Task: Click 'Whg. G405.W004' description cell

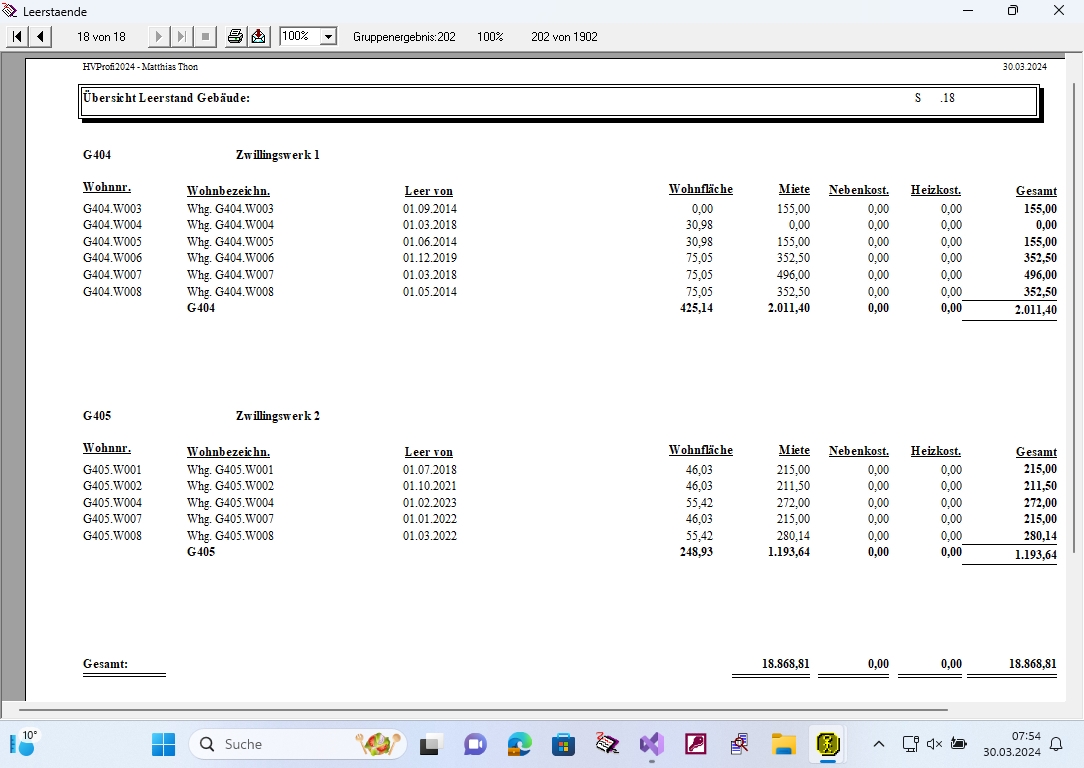Action: point(230,503)
